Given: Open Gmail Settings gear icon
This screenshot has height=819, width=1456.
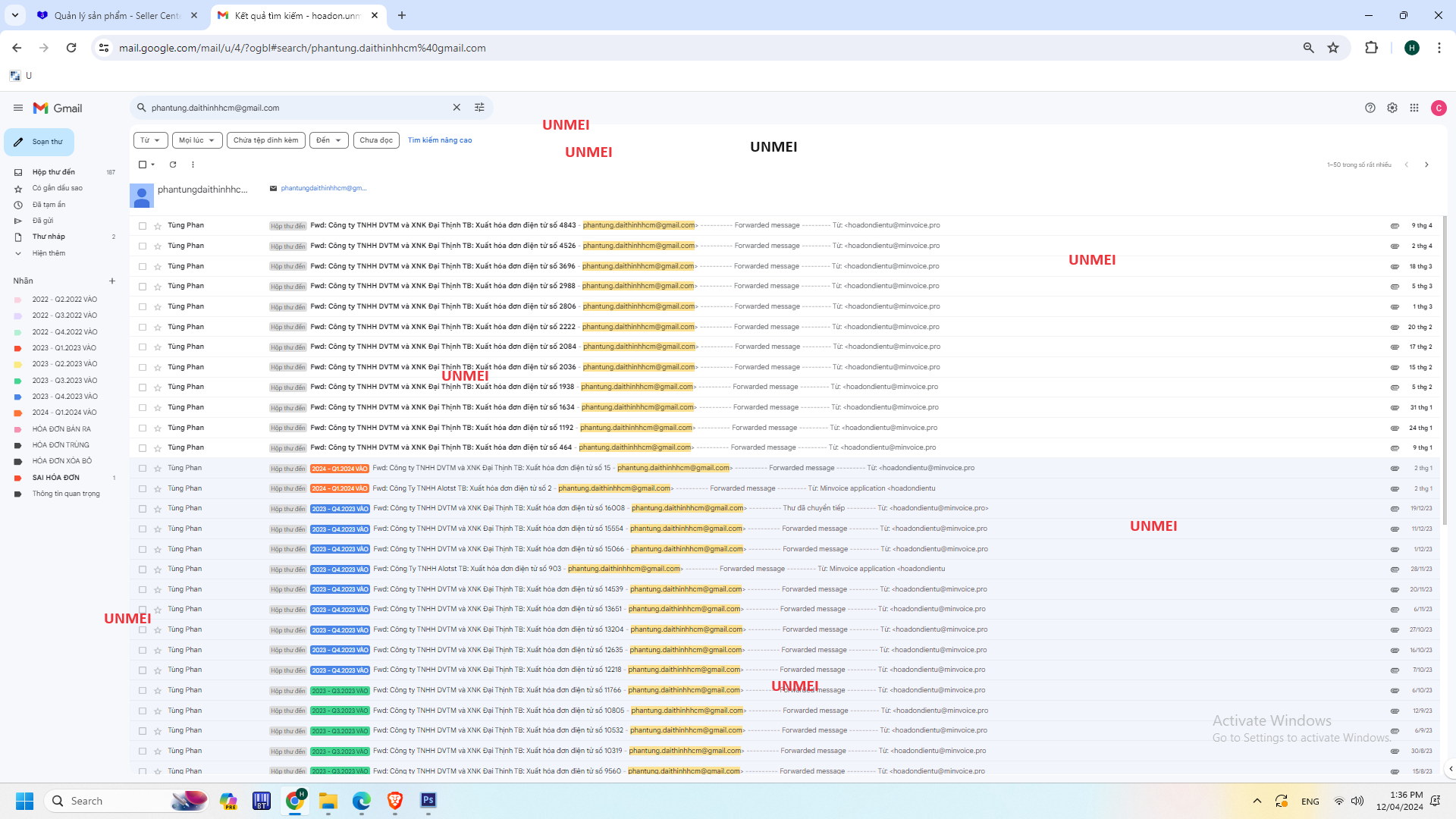Looking at the screenshot, I should click(x=1392, y=108).
